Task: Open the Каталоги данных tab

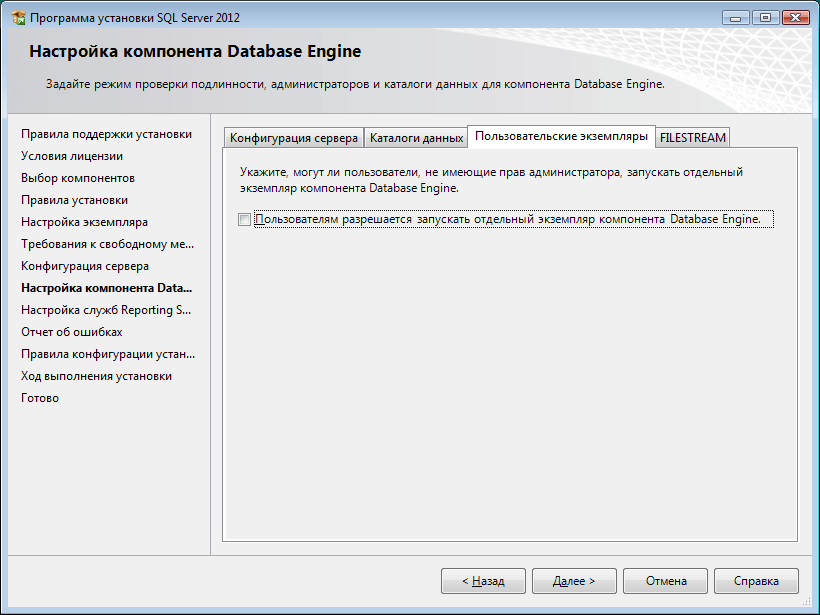Action: click(416, 138)
